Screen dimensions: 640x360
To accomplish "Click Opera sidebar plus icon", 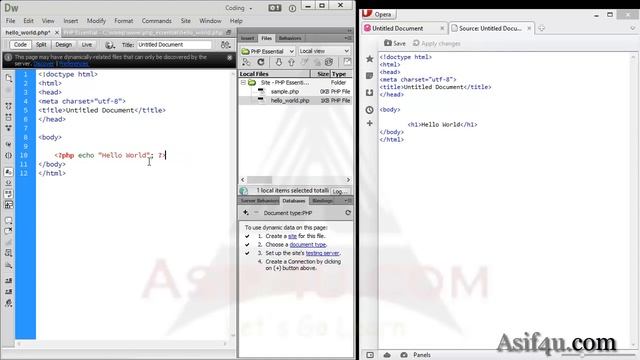I will [x=370, y=123].
